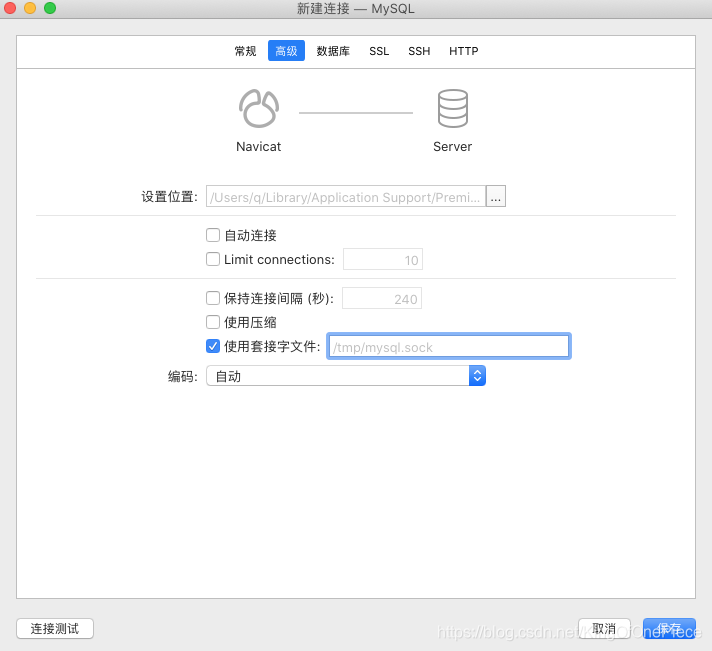Click the 编码 label
This screenshot has height=651, width=712.
coord(183,376)
